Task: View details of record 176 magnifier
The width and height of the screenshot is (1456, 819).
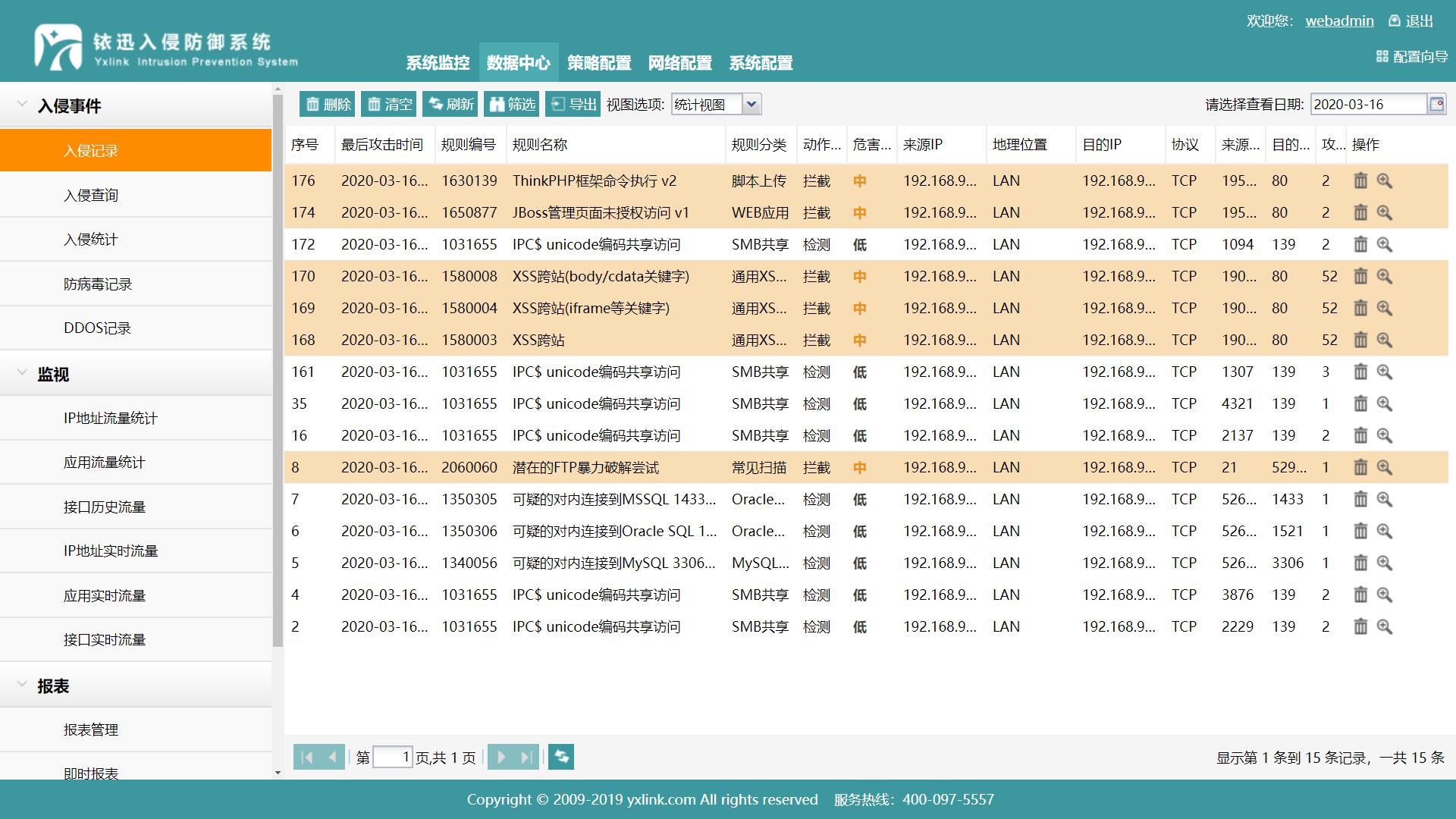Action: click(1385, 180)
